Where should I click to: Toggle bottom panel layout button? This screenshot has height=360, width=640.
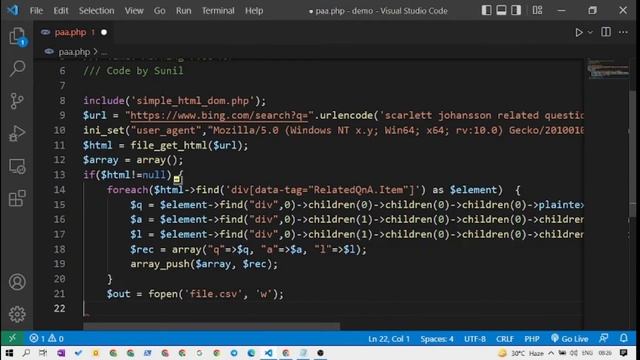501,10
